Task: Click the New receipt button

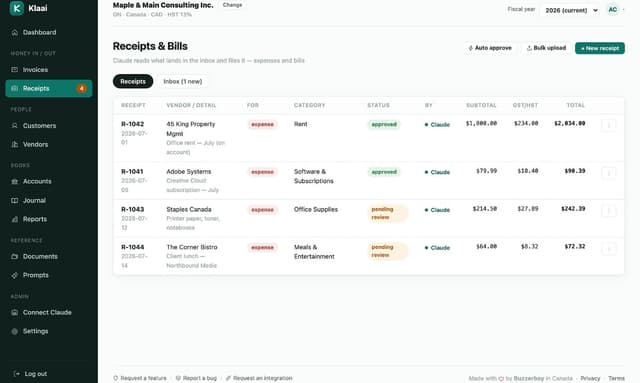Action: click(x=600, y=48)
